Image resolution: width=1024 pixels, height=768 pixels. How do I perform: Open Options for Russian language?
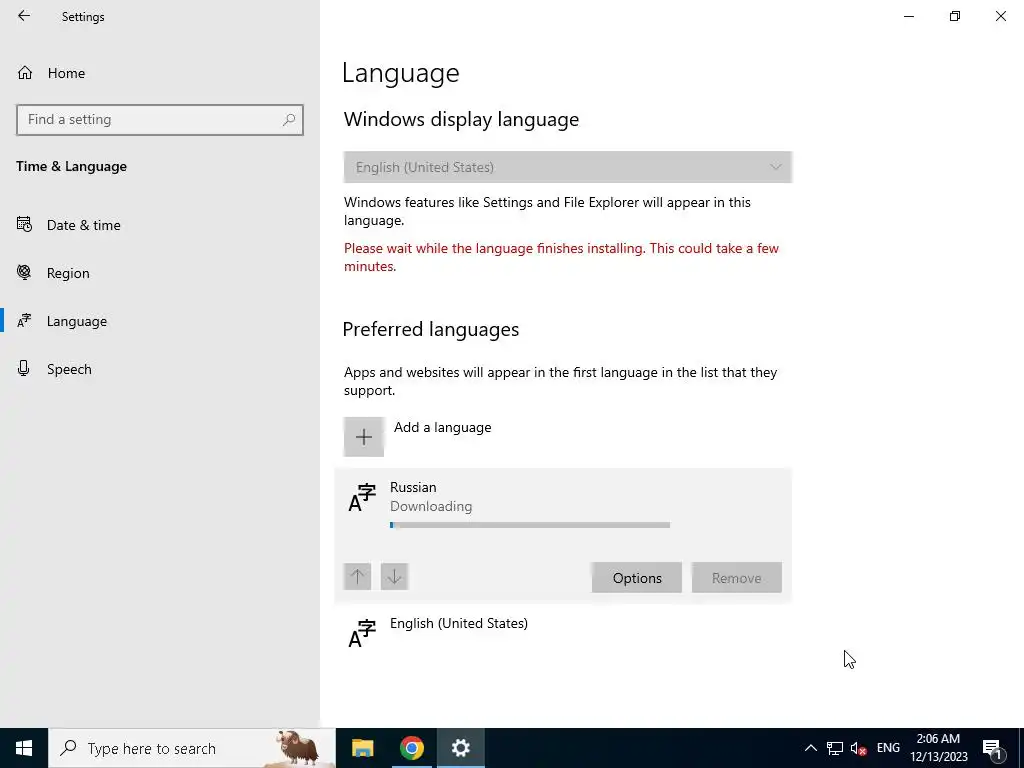(x=637, y=578)
